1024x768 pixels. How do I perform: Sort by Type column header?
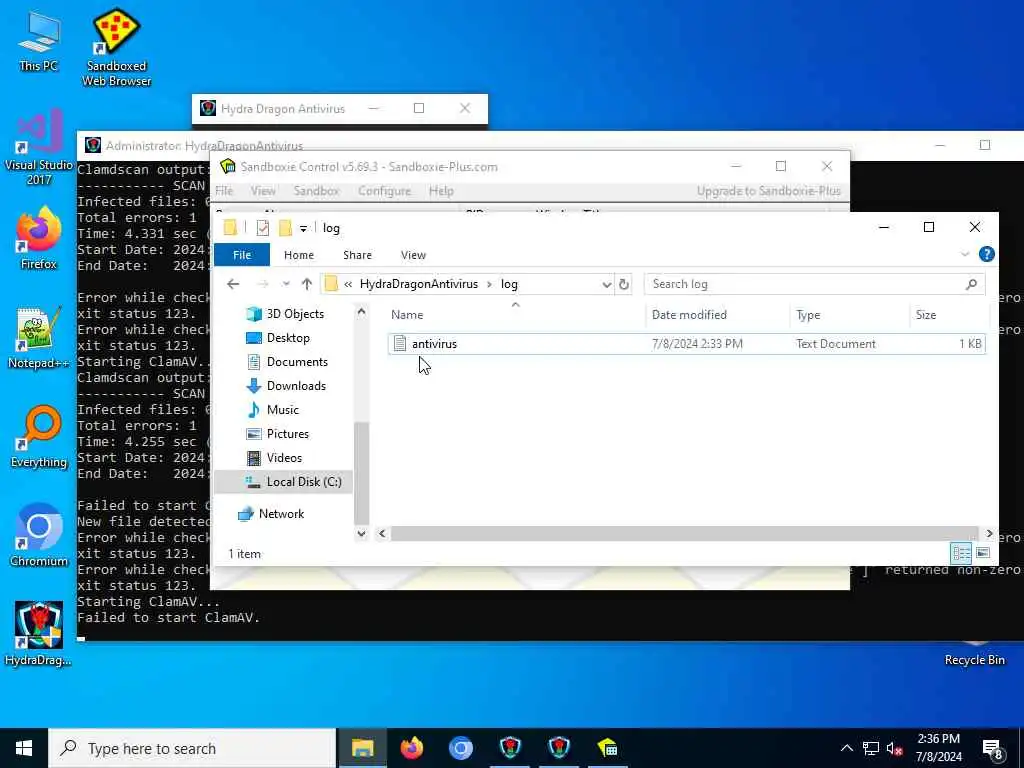849,315
